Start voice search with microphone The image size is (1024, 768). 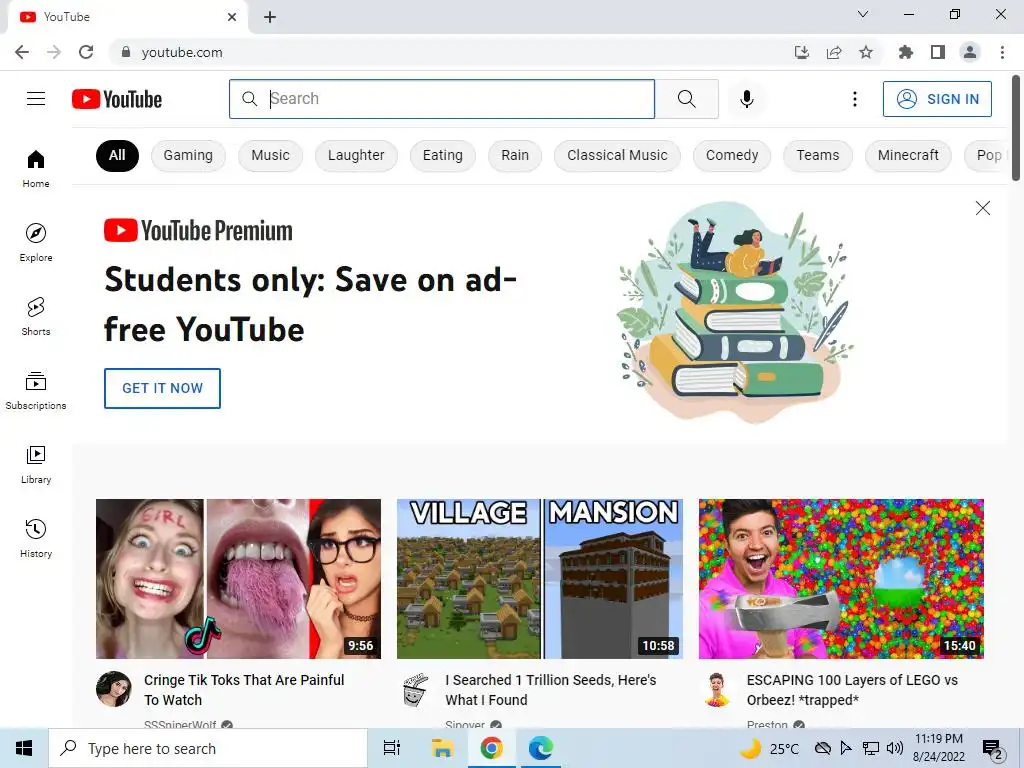747,99
